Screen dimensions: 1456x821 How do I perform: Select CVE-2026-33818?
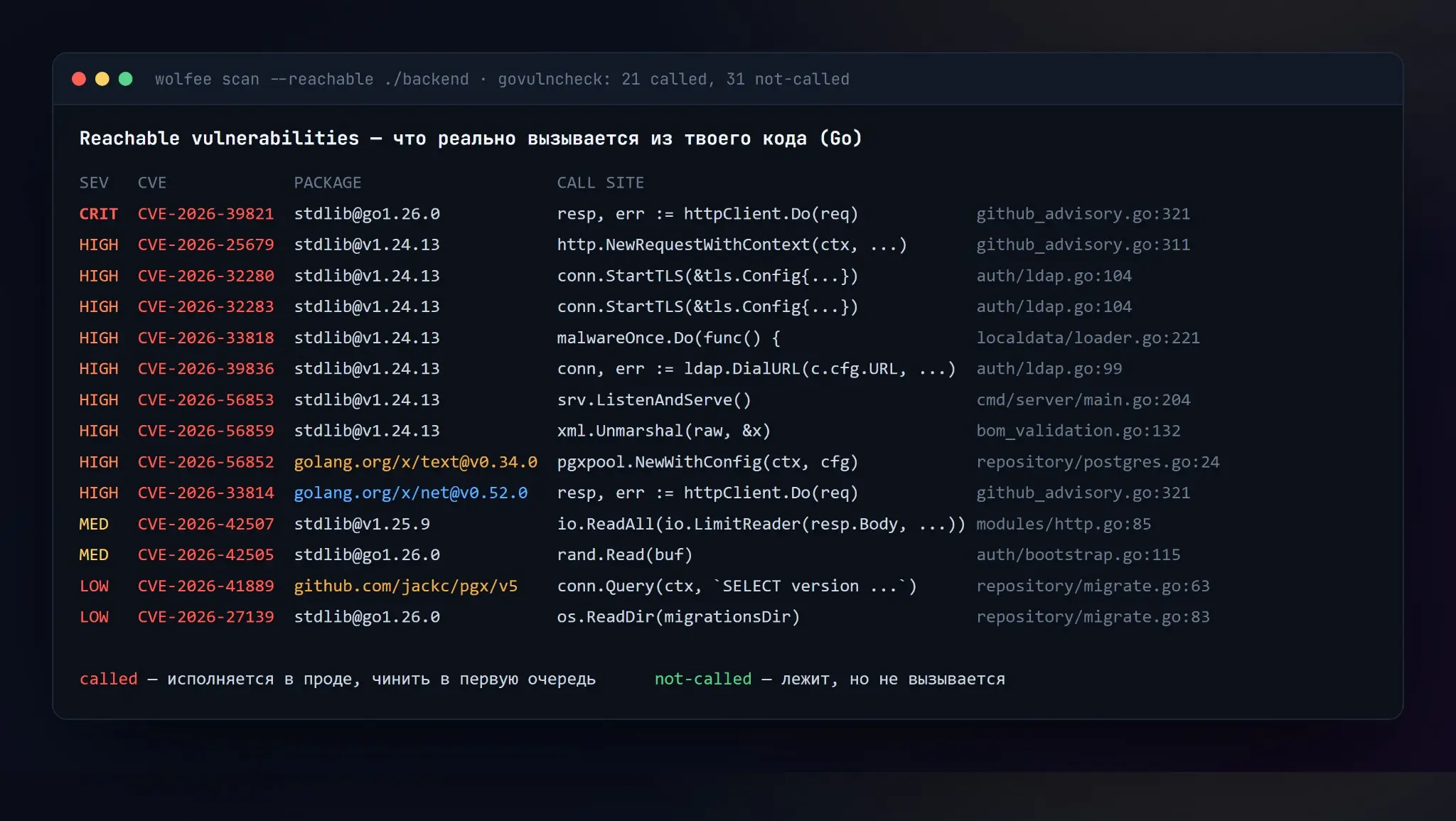(206, 338)
